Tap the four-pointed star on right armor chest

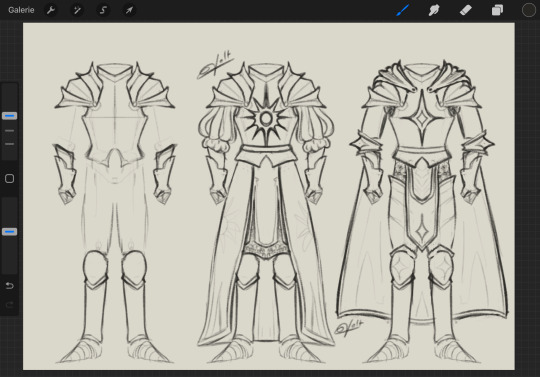click(422, 118)
